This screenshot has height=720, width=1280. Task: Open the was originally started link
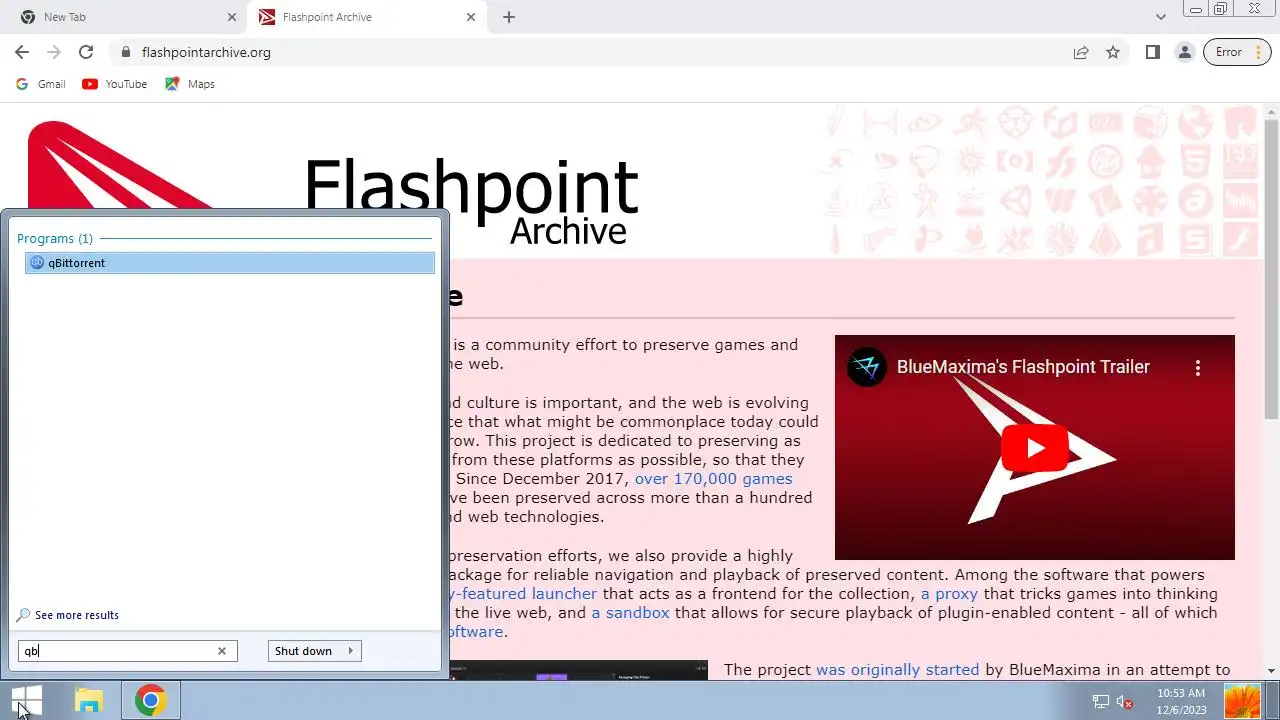point(897,670)
